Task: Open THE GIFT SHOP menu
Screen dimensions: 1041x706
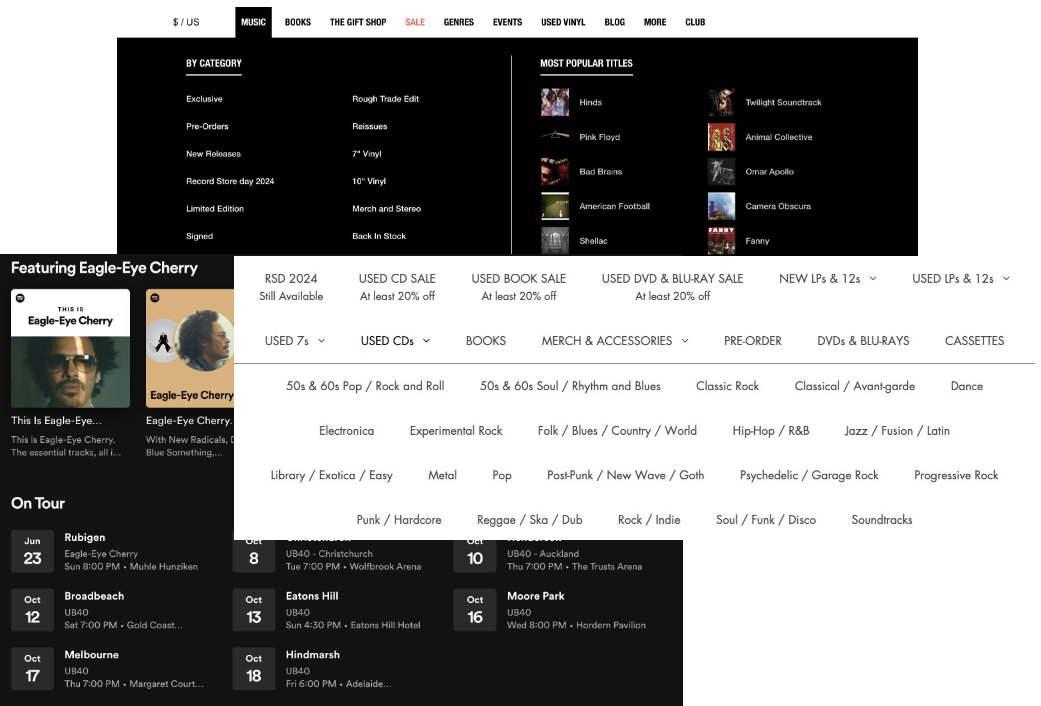Action: click(x=358, y=22)
